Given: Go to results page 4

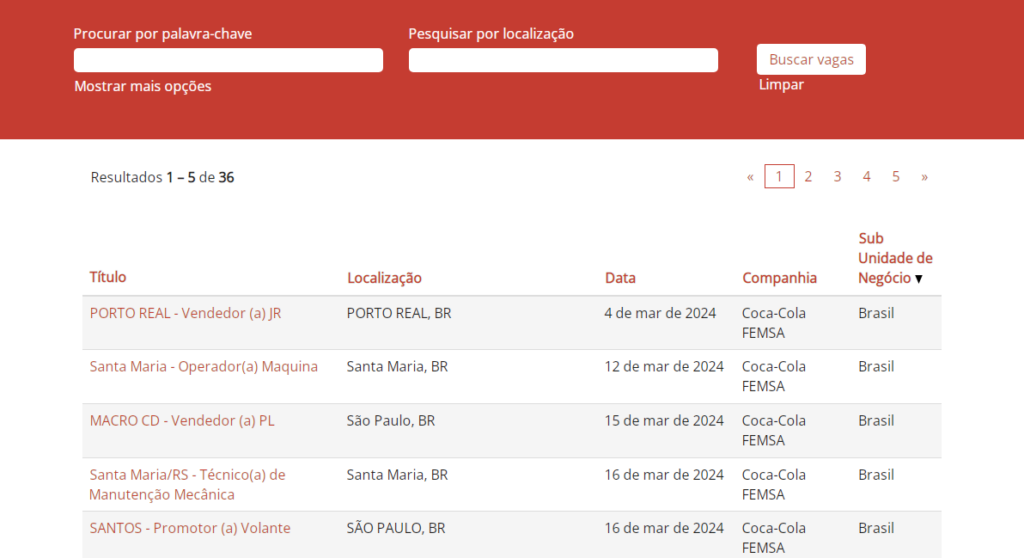Looking at the screenshot, I should [x=867, y=176].
